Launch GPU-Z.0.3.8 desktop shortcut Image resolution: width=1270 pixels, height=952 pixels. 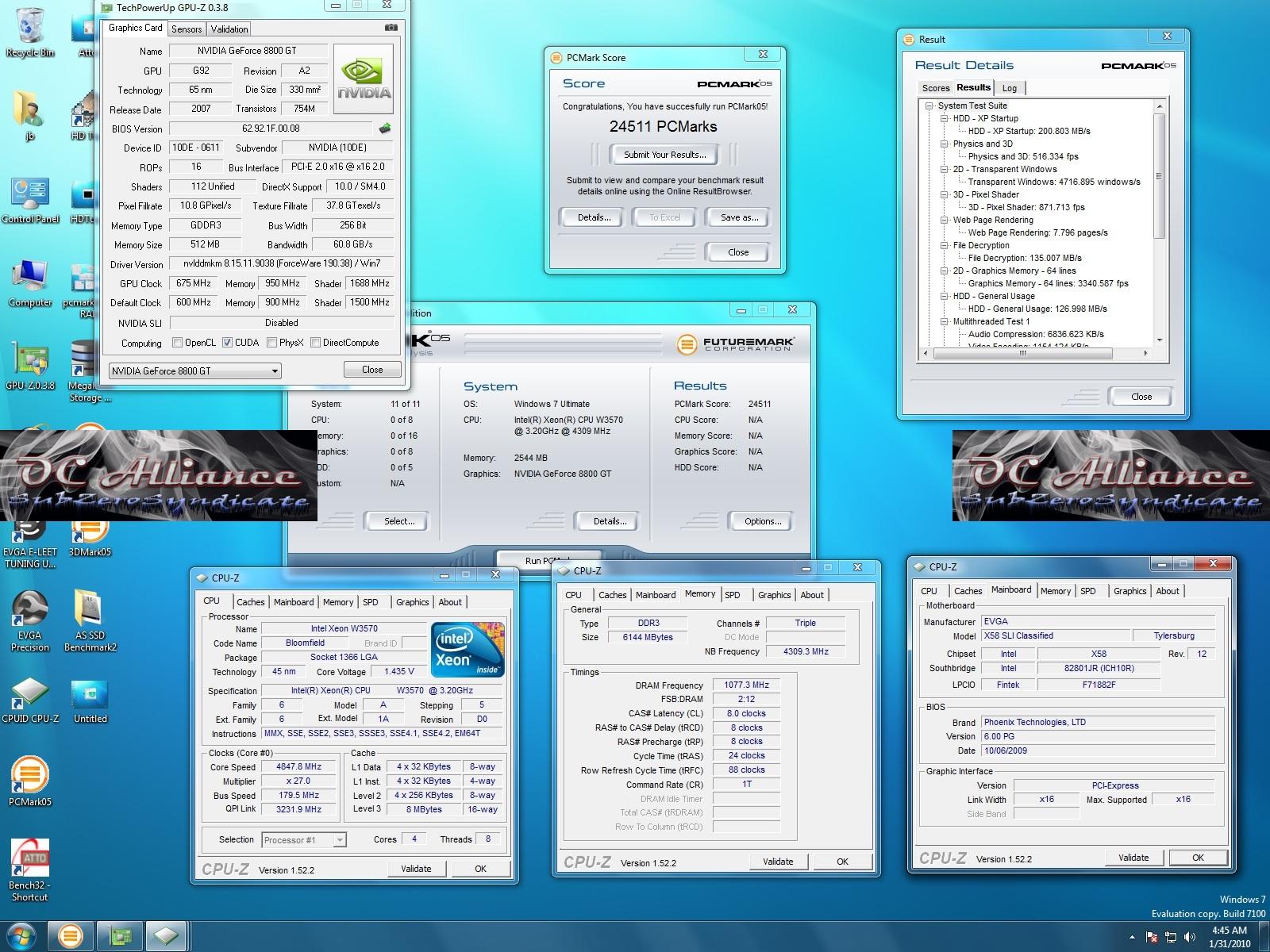pos(30,367)
